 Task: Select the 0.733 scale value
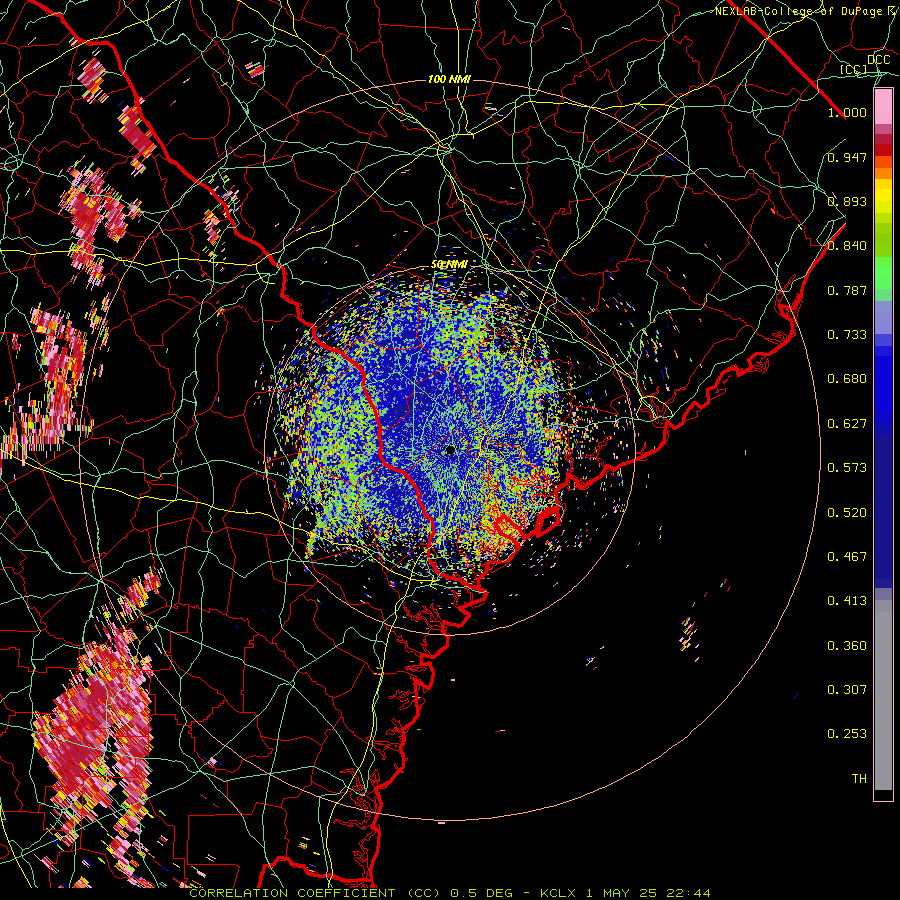coord(847,335)
